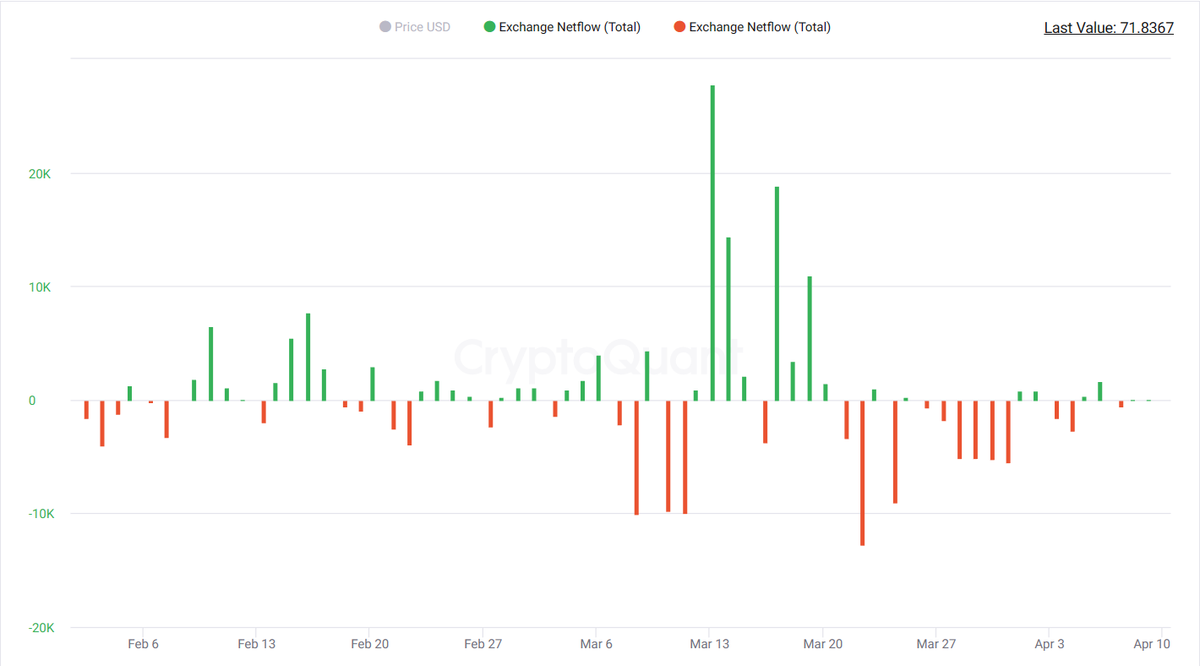Click the 0 y-axis baseline label

[32, 401]
